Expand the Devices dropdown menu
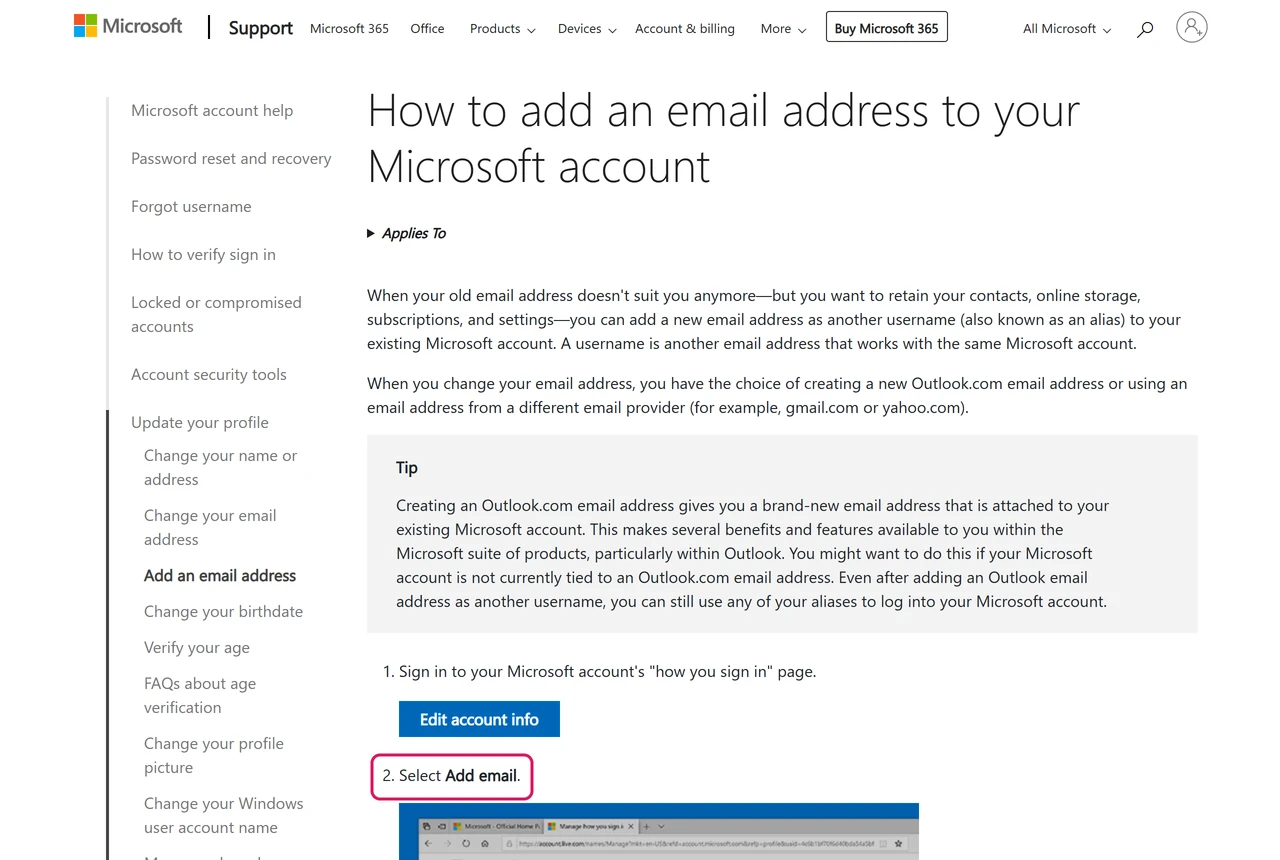The width and height of the screenshot is (1280, 860). 587,29
